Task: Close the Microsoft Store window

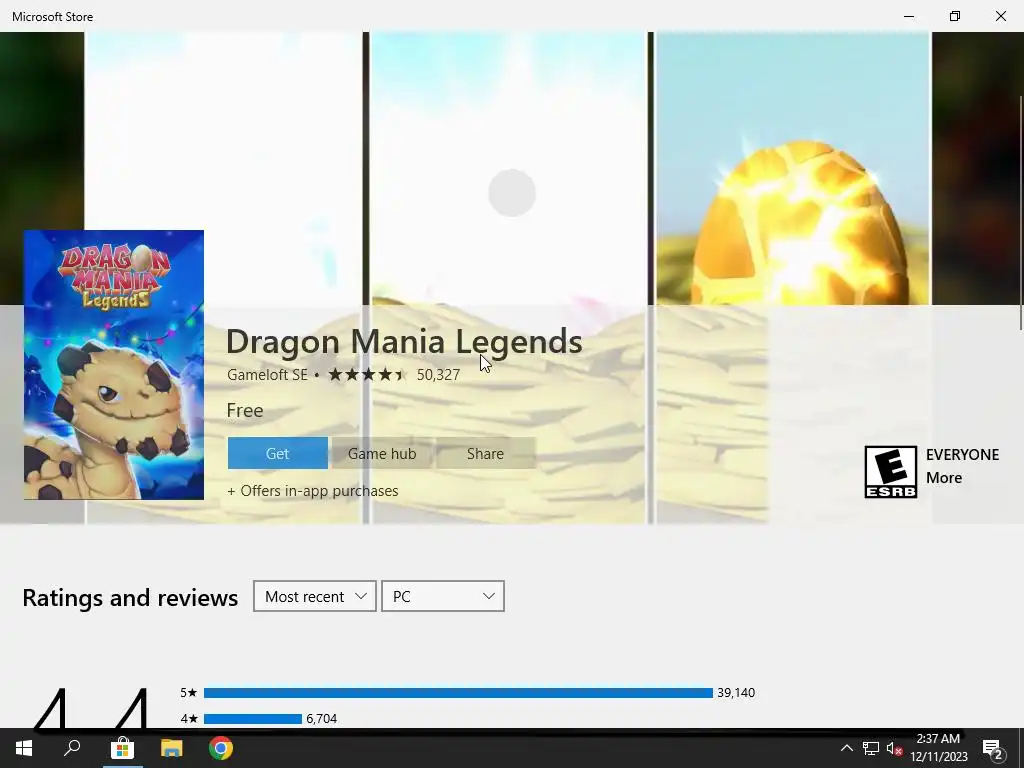Action: coord(1000,16)
